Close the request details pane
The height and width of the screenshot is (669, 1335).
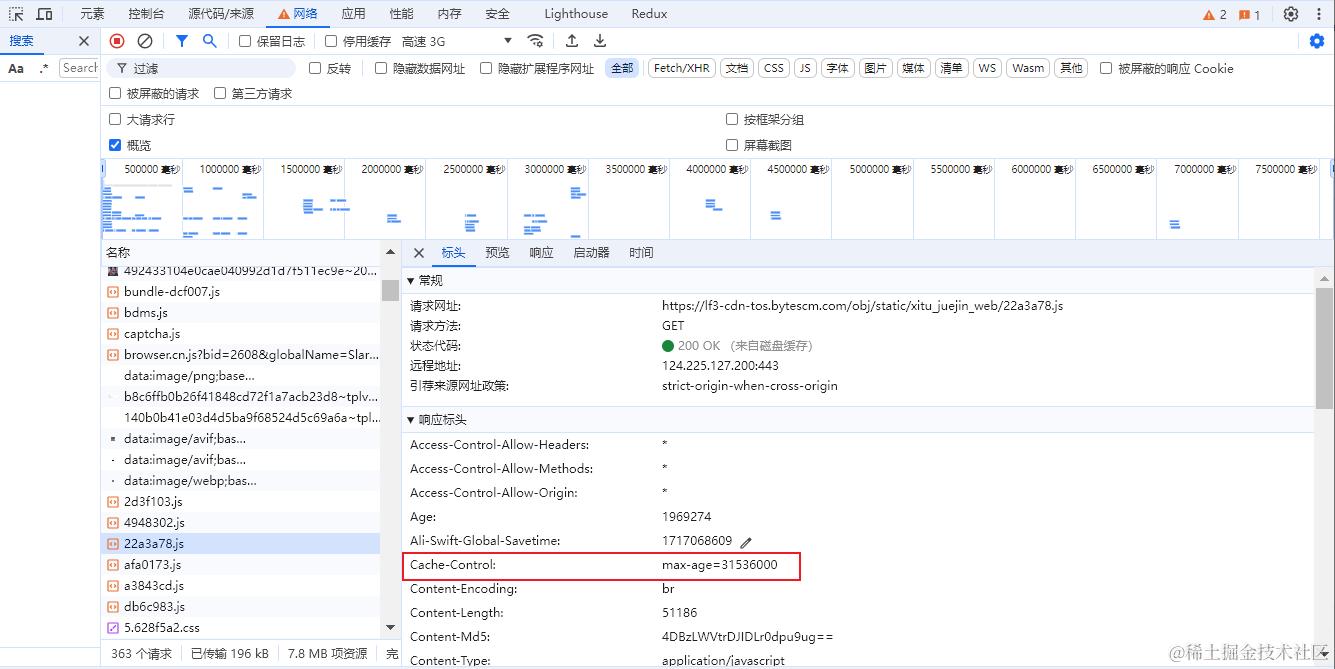[419, 253]
